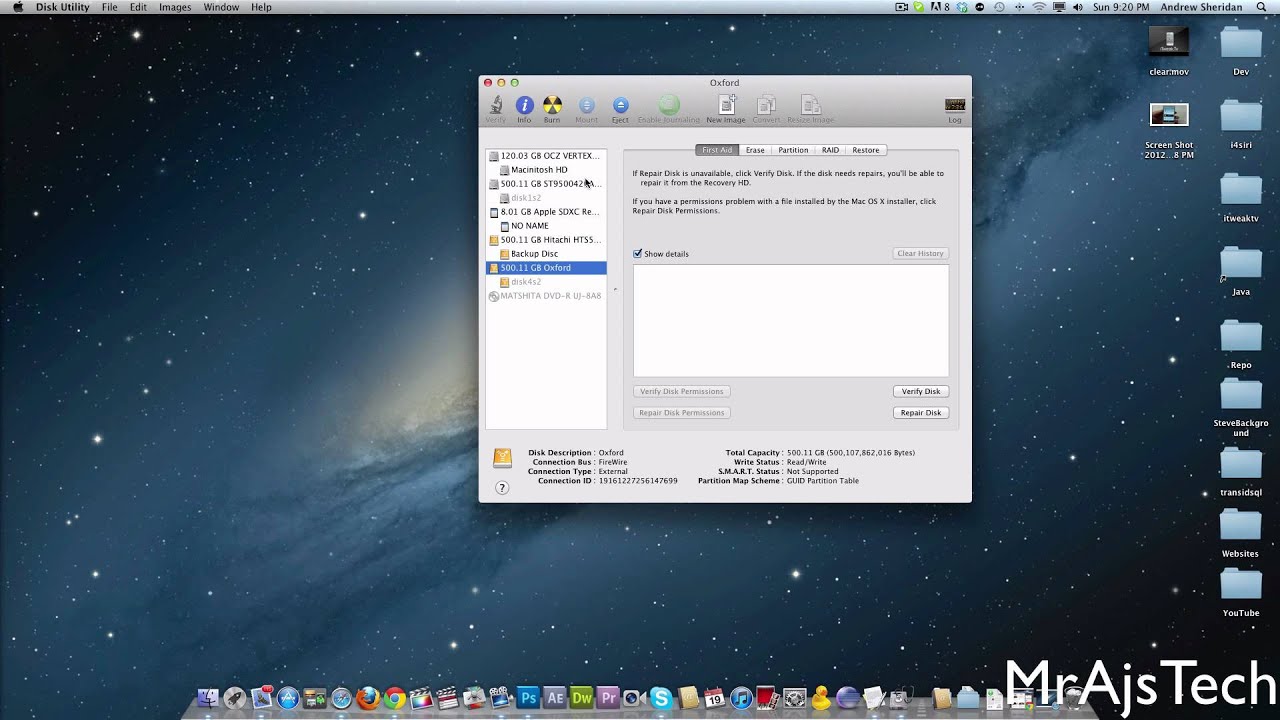Viewport: 1280px width, 720px height.
Task: Select the Screen Shot desktop file
Action: tap(1169, 131)
